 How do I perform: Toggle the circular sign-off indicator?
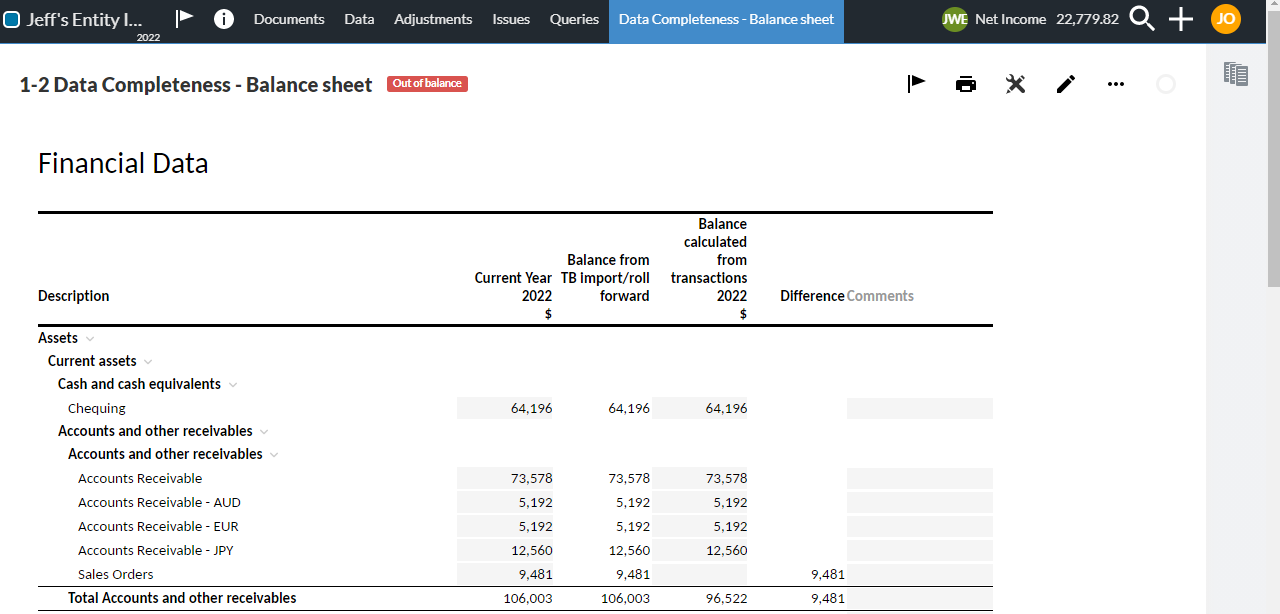pos(1166,84)
